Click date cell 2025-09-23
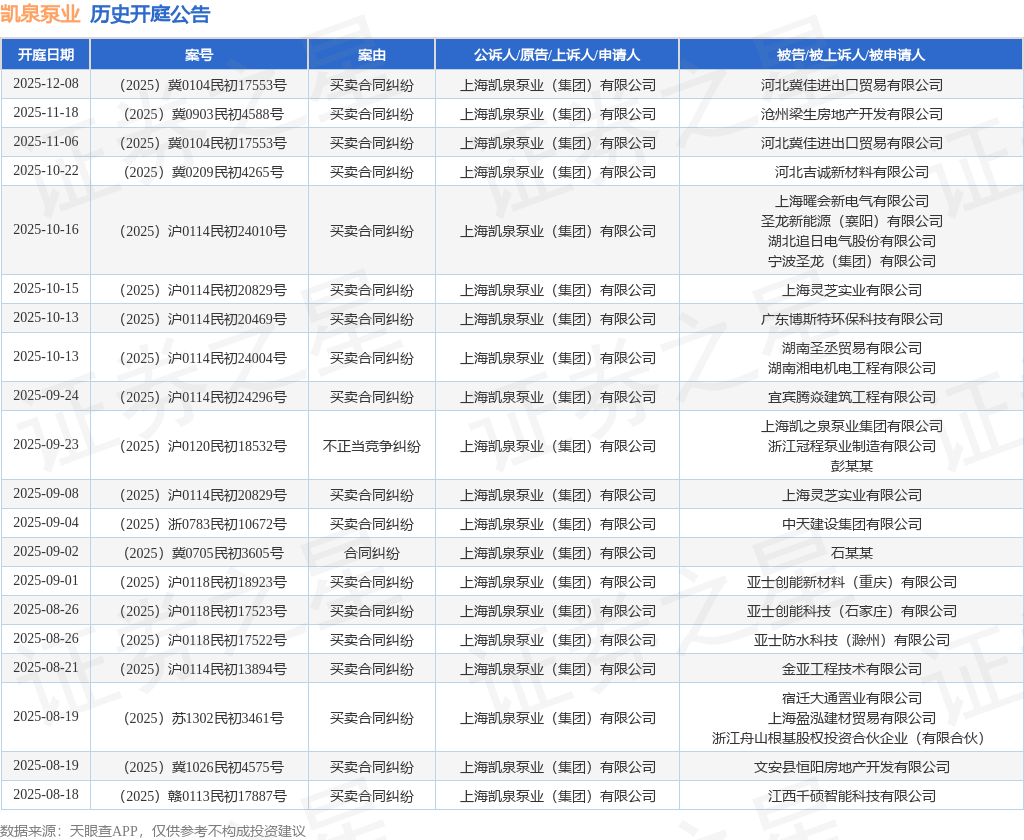 [x=46, y=445]
